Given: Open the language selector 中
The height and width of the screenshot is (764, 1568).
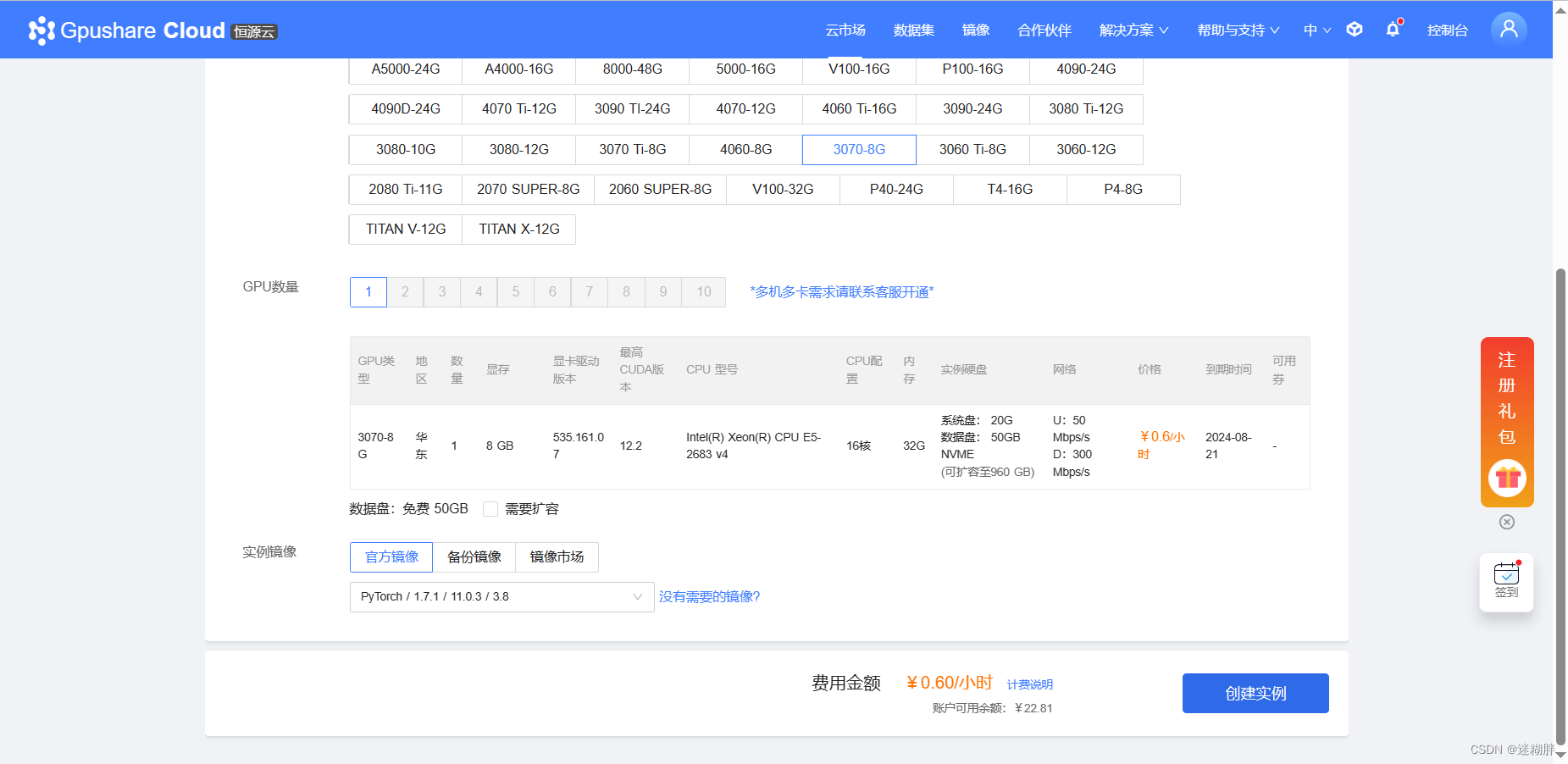Looking at the screenshot, I should (1317, 30).
